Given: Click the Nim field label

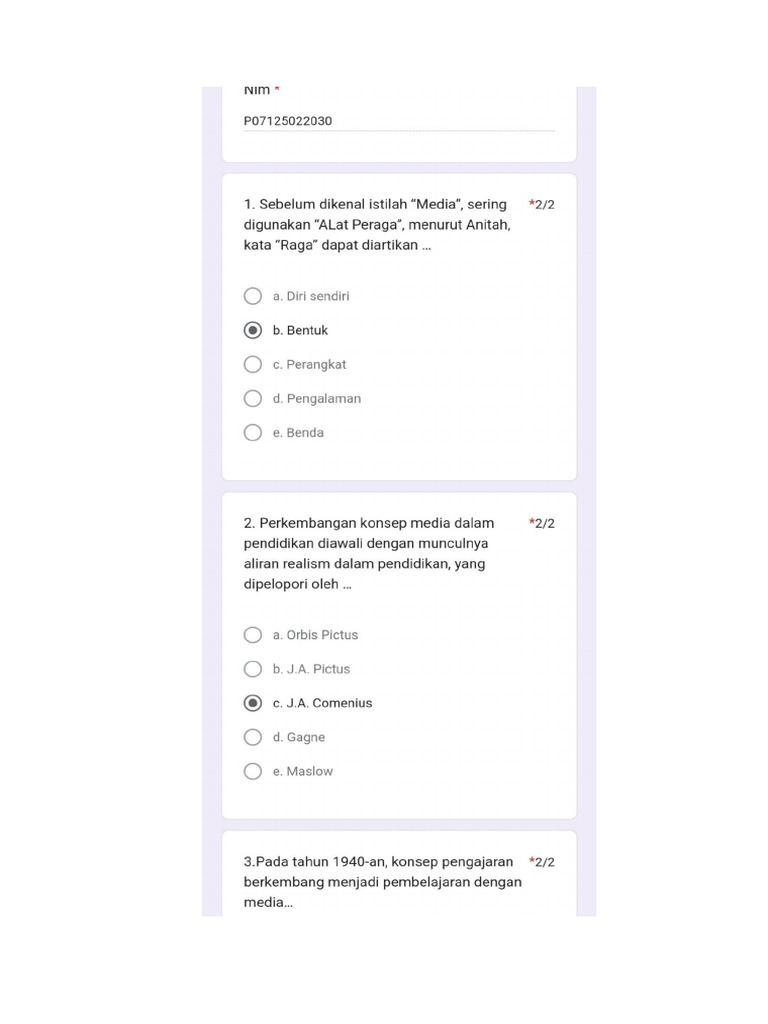Looking at the screenshot, I should point(257,90).
